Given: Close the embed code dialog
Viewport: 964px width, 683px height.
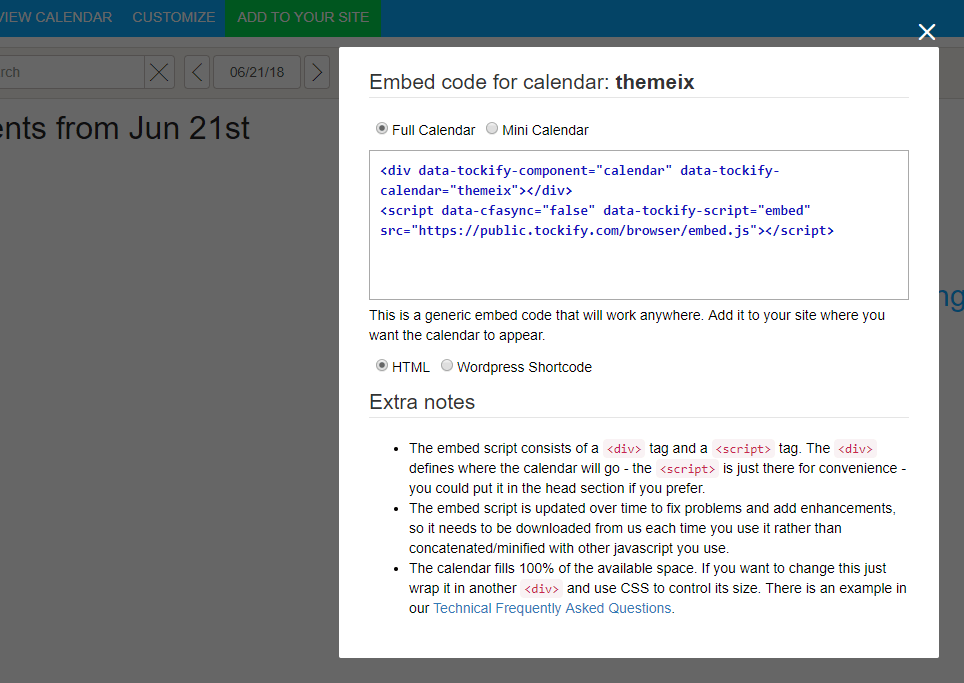Looking at the screenshot, I should [x=927, y=32].
